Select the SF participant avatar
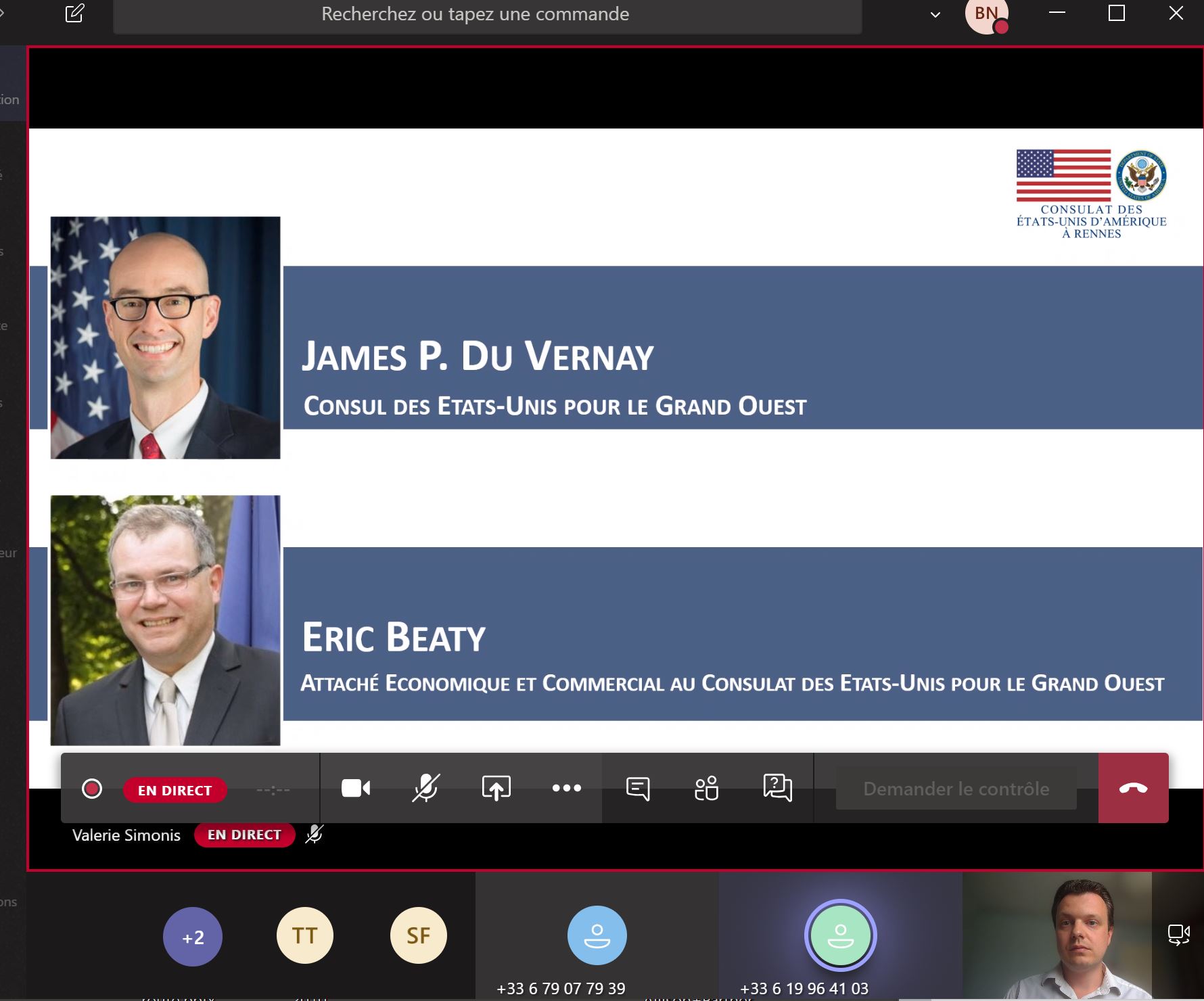Screen dimensions: 1204x1001 point(419,935)
